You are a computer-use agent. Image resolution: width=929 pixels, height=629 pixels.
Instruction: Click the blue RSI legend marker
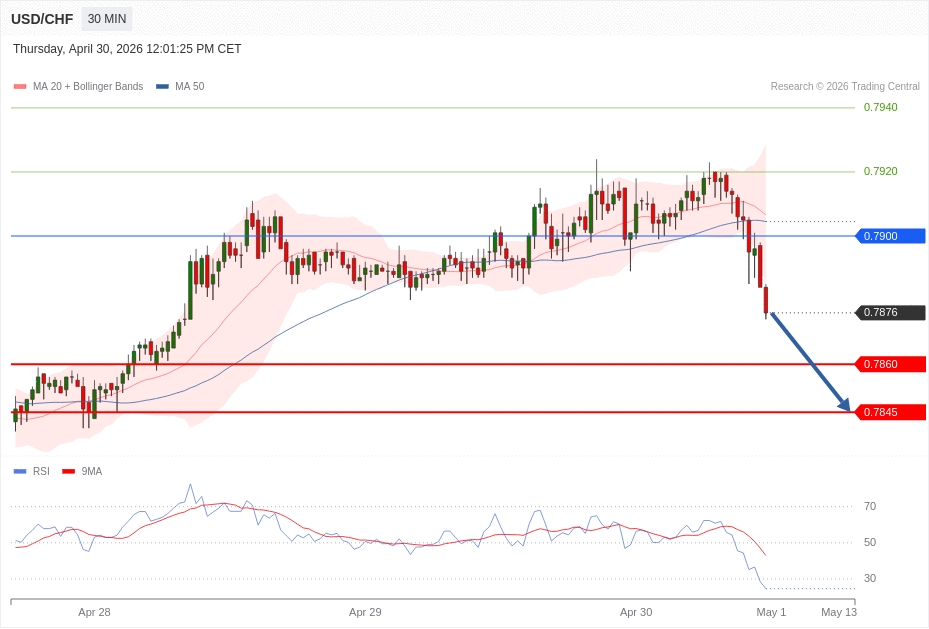[x=20, y=471]
